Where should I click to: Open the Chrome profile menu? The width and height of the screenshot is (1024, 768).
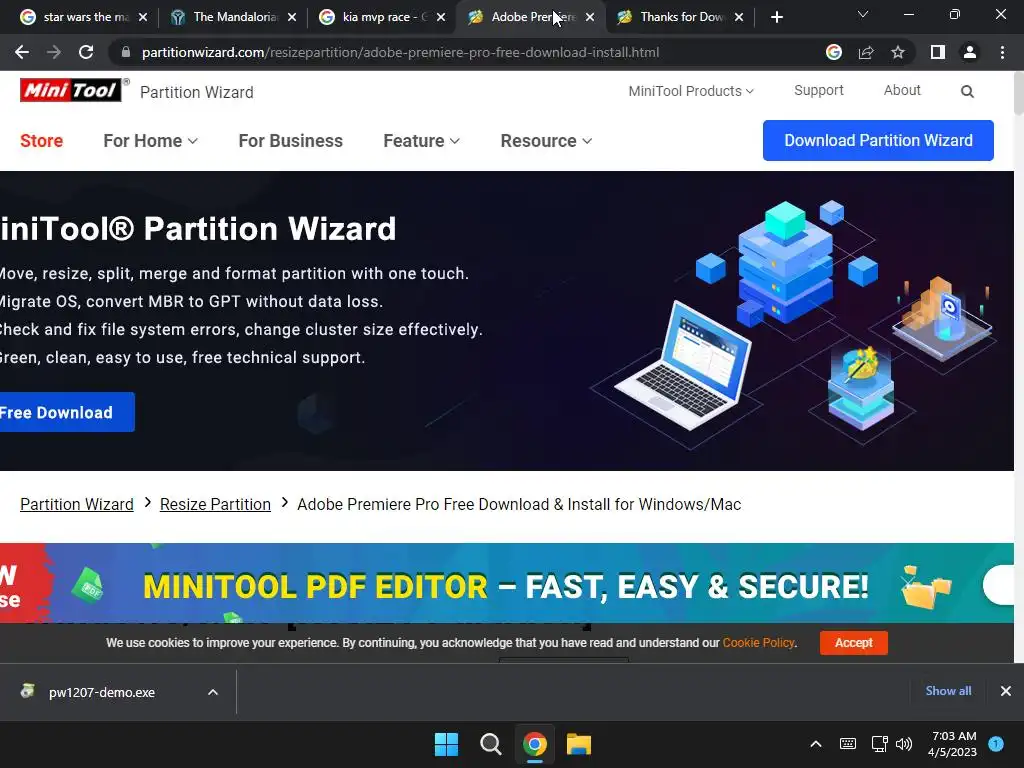970,52
